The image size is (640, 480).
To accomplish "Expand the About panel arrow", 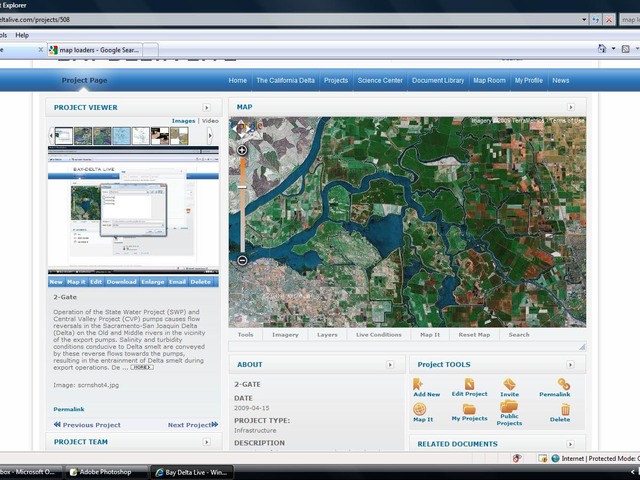I will tap(390, 365).
